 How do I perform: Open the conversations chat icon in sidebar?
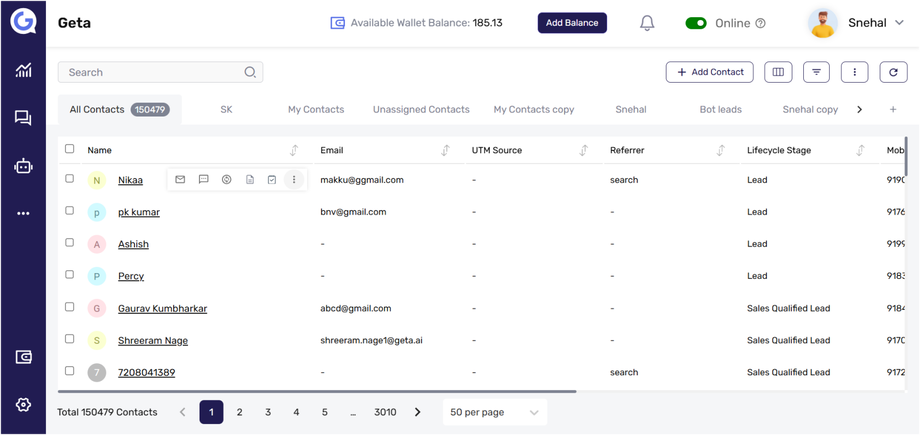[x=23, y=118]
